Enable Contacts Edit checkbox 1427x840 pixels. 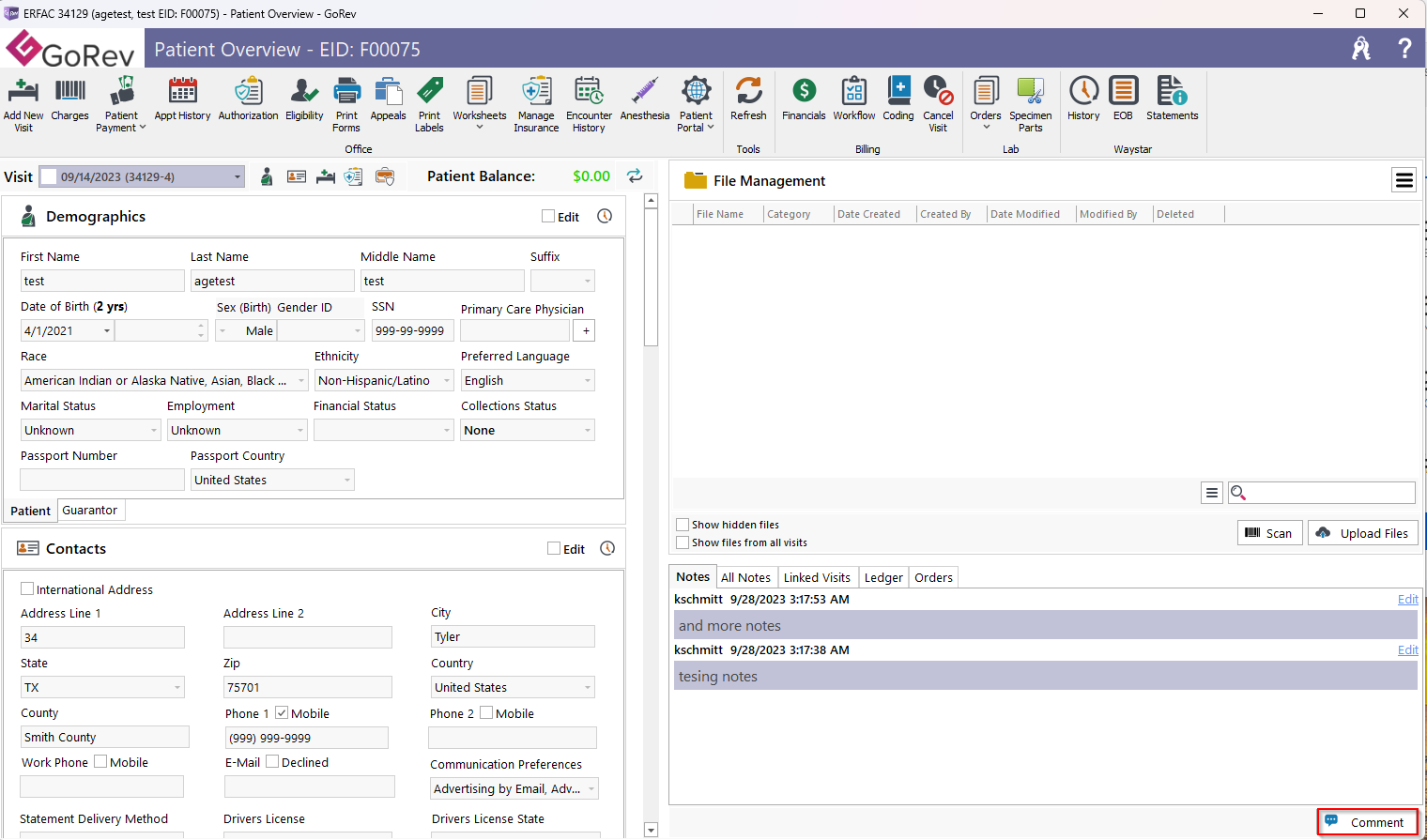[x=554, y=548]
